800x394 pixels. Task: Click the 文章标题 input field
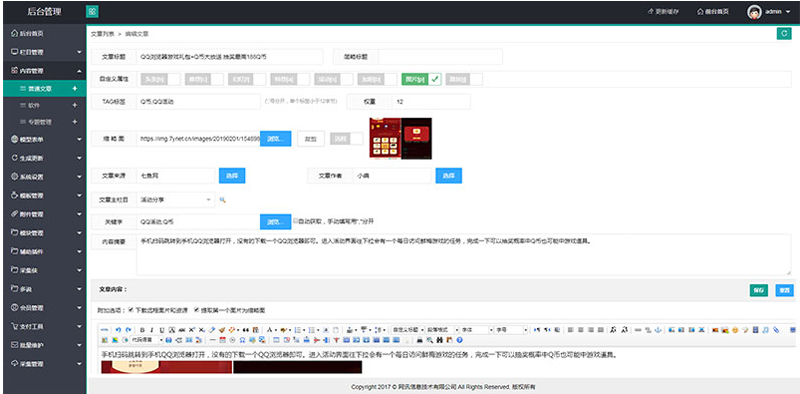coord(230,57)
